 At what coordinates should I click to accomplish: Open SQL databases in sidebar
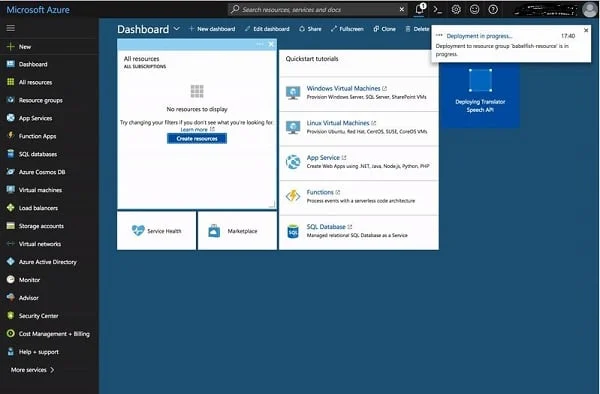click(x=38, y=154)
